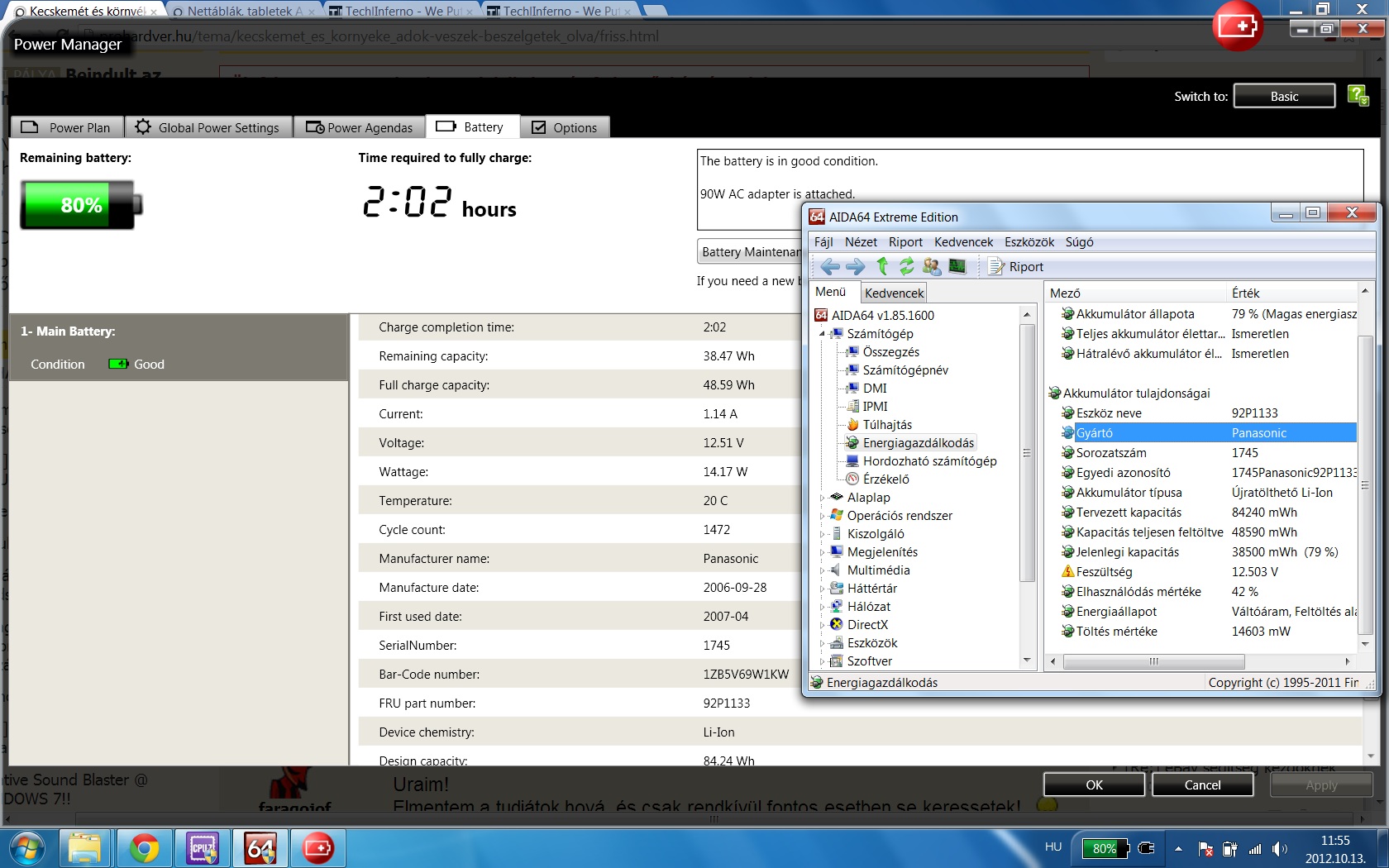Click the Action Center flag tray icon
Image resolution: width=1389 pixels, height=868 pixels.
point(1205,849)
